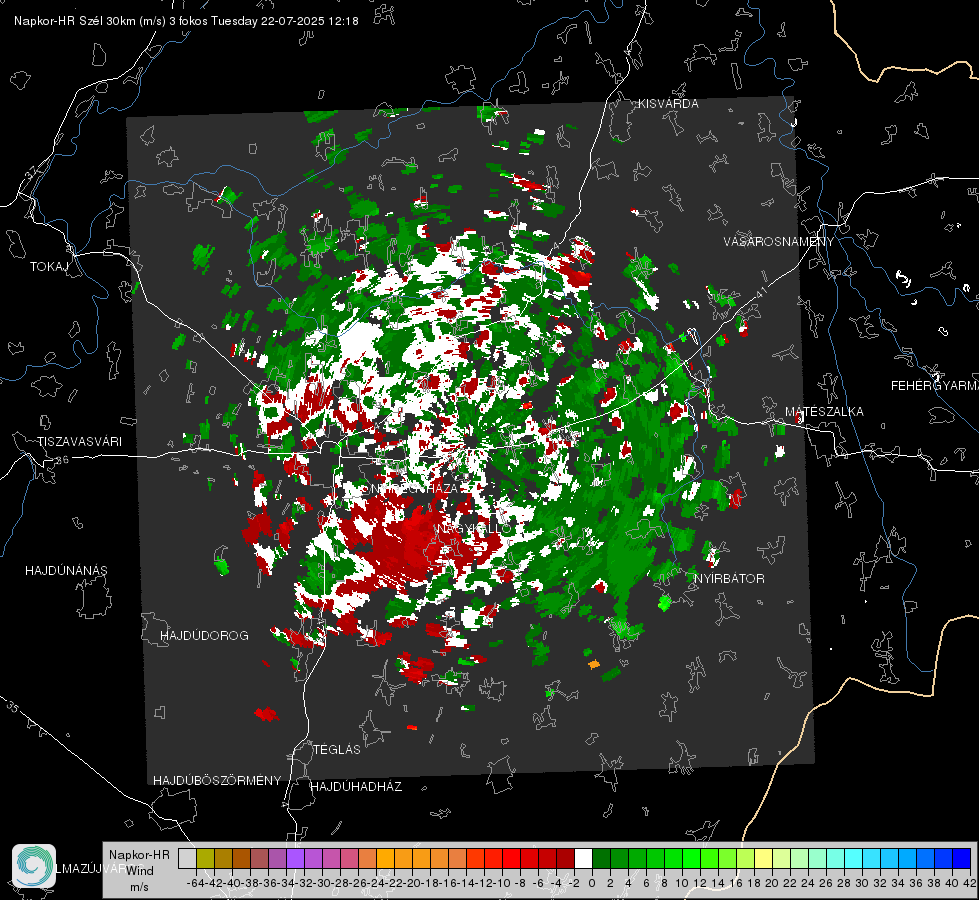Screen dimensions: 979x900
Task: Click the VÁSÁROSNAMÉNY city label
Action: (x=779, y=242)
